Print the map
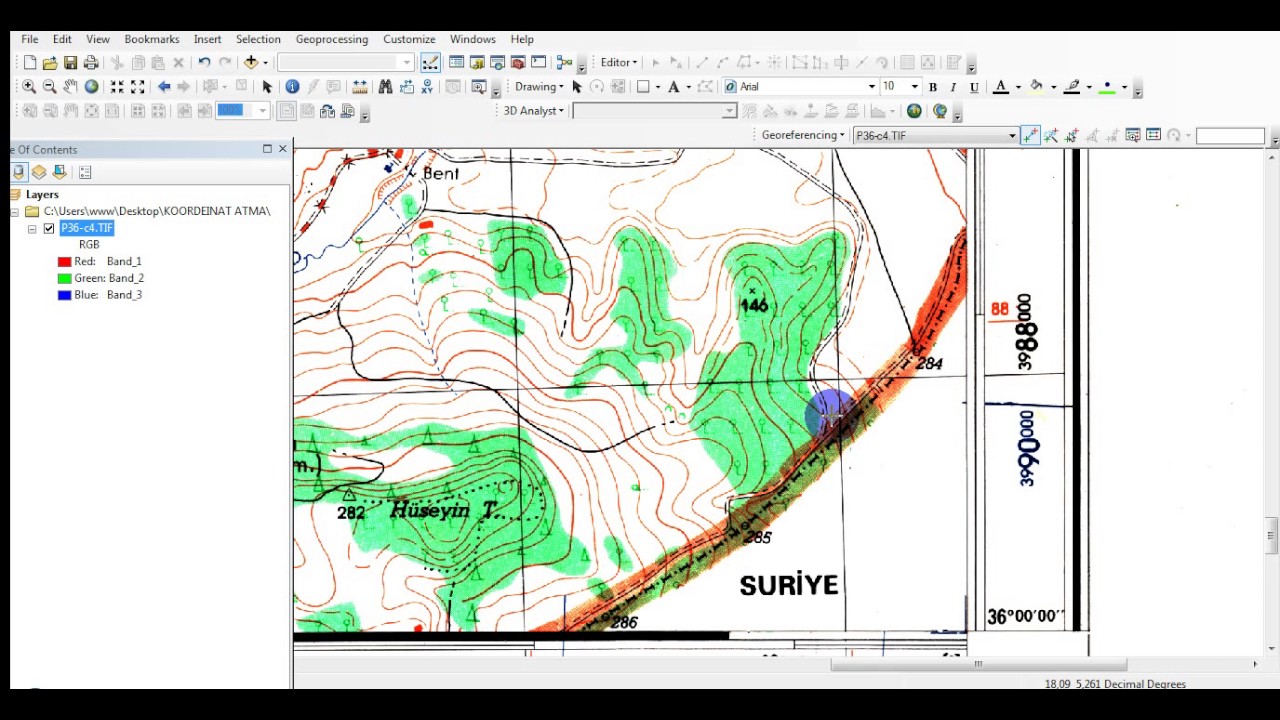Image resolution: width=1280 pixels, height=720 pixels. click(90, 63)
